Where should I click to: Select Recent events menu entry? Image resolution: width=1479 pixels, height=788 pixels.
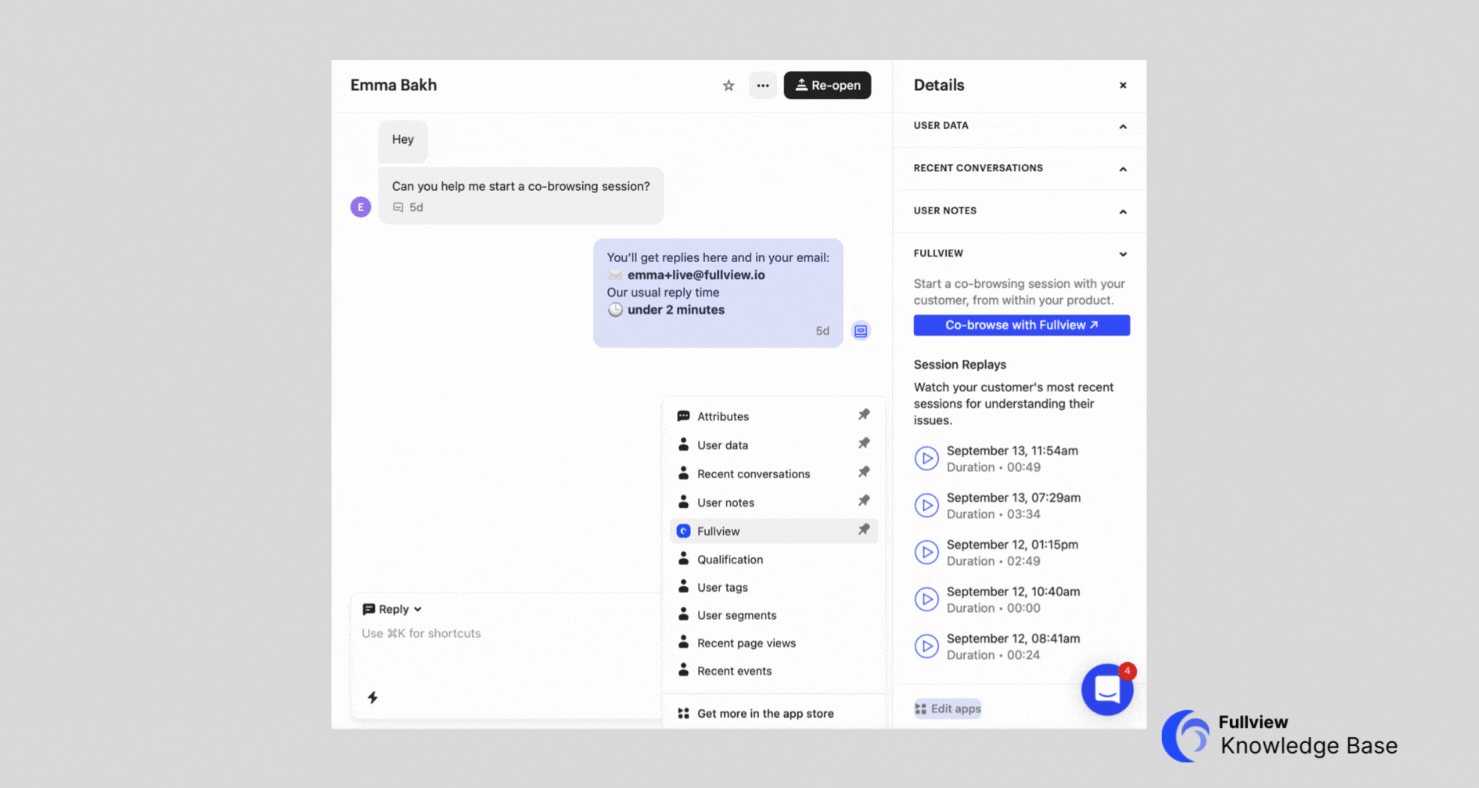[x=774, y=671]
